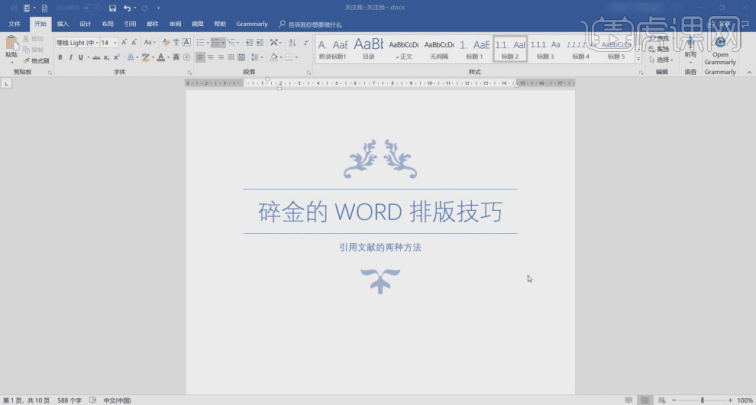Open the font name dropdown
The width and height of the screenshot is (756, 405).
point(96,42)
